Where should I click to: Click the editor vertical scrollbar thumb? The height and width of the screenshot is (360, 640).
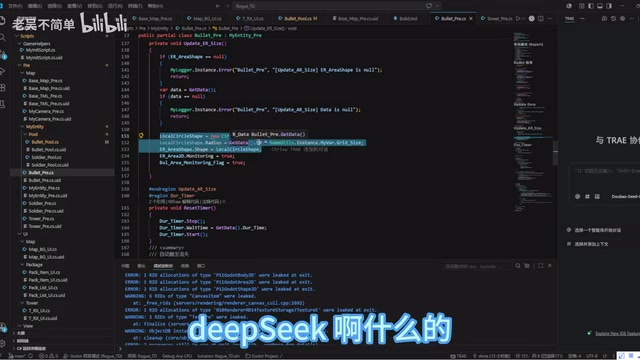[555, 153]
